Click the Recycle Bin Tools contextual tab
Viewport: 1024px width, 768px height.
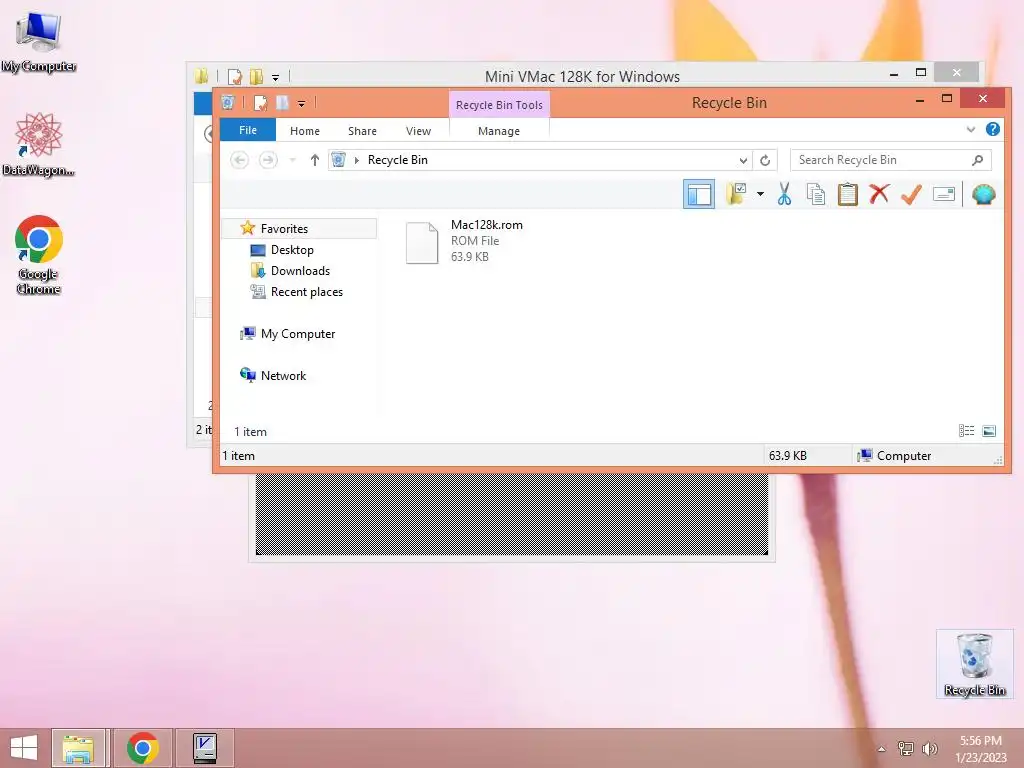499,104
